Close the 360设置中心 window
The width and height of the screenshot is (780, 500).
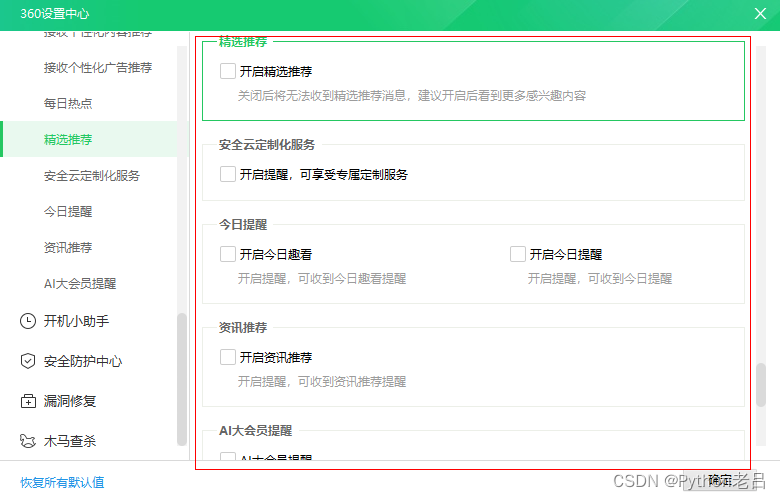click(x=760, y=13)
